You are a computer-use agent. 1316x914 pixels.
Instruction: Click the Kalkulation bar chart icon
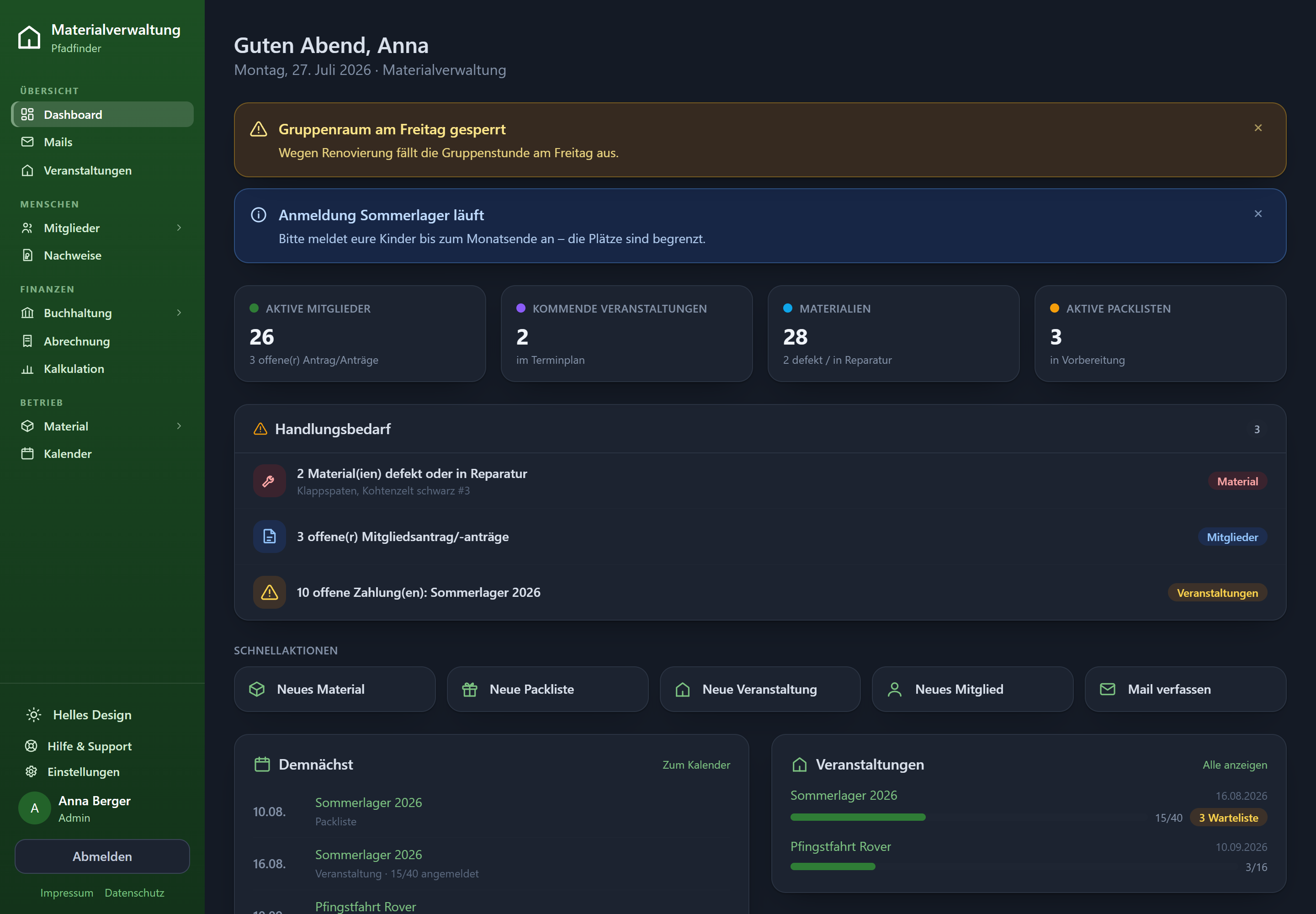point(27,369)
